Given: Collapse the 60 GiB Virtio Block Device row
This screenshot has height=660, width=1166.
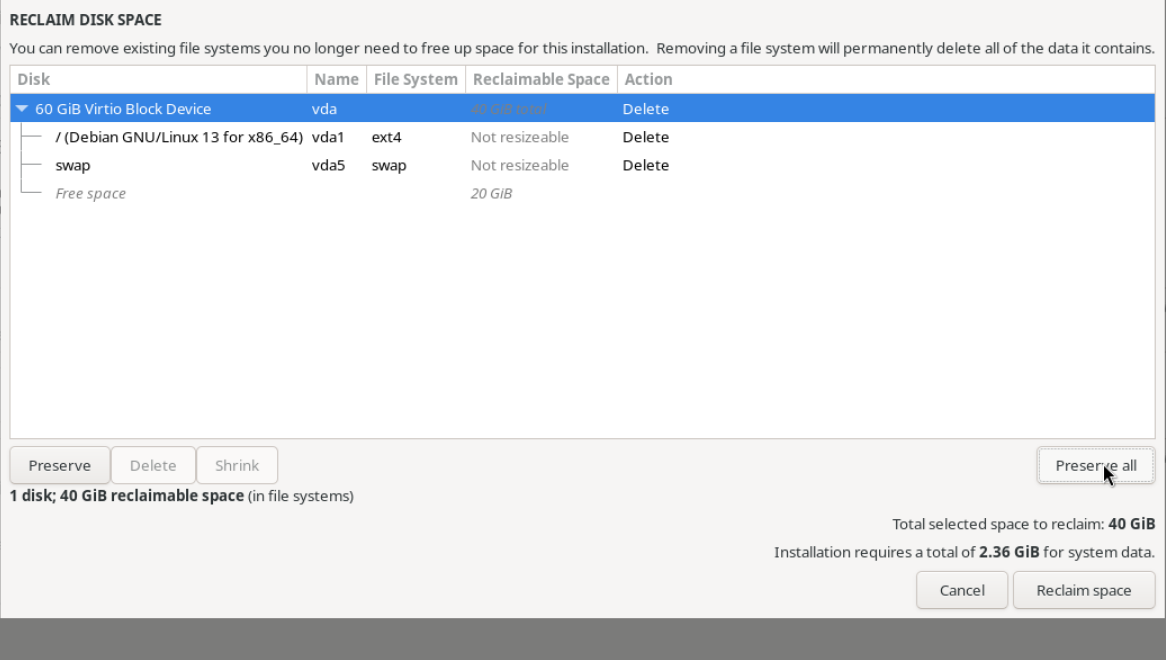Looking at the screenshot, I should coord(22,109).
